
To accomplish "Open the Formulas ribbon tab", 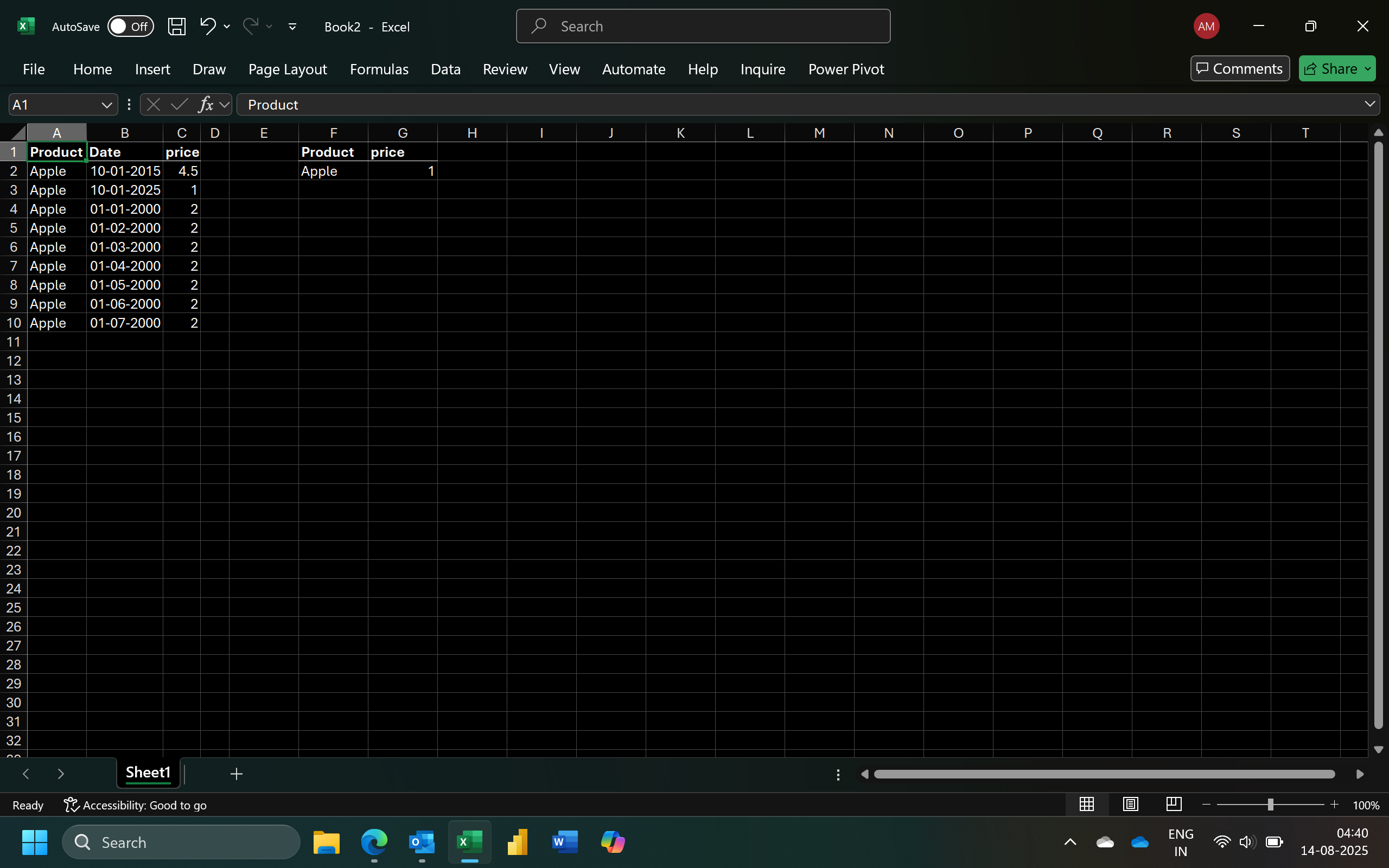I will pos(379,69).
